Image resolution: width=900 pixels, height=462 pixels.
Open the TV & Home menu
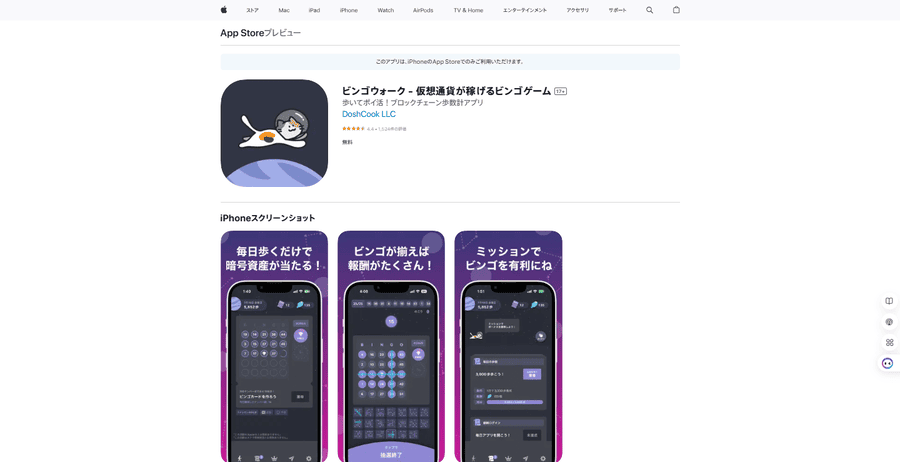coord(468,10)
